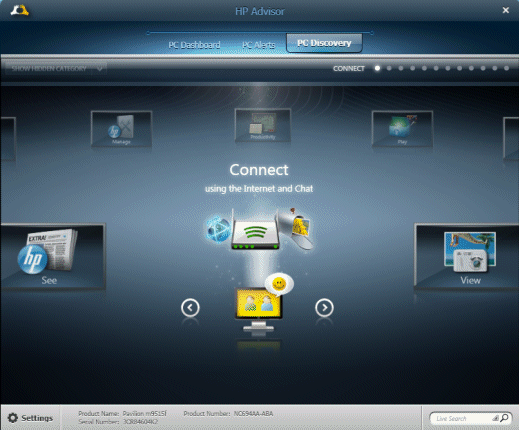Screen dimensions: 519x430
Task: Click the magnifier search icon
Action: point(505,418)
